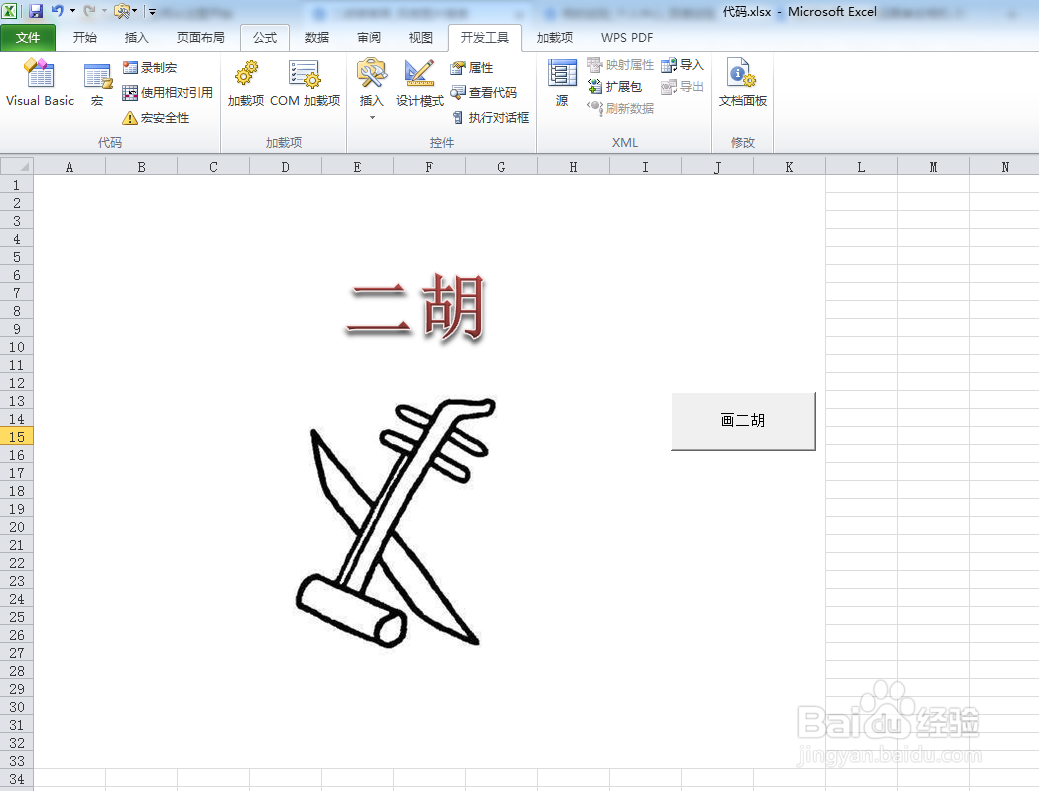Screen dimensions: 1039x791
Task: Toggle 设计模式 (Design Mode)
Action: 418,85
